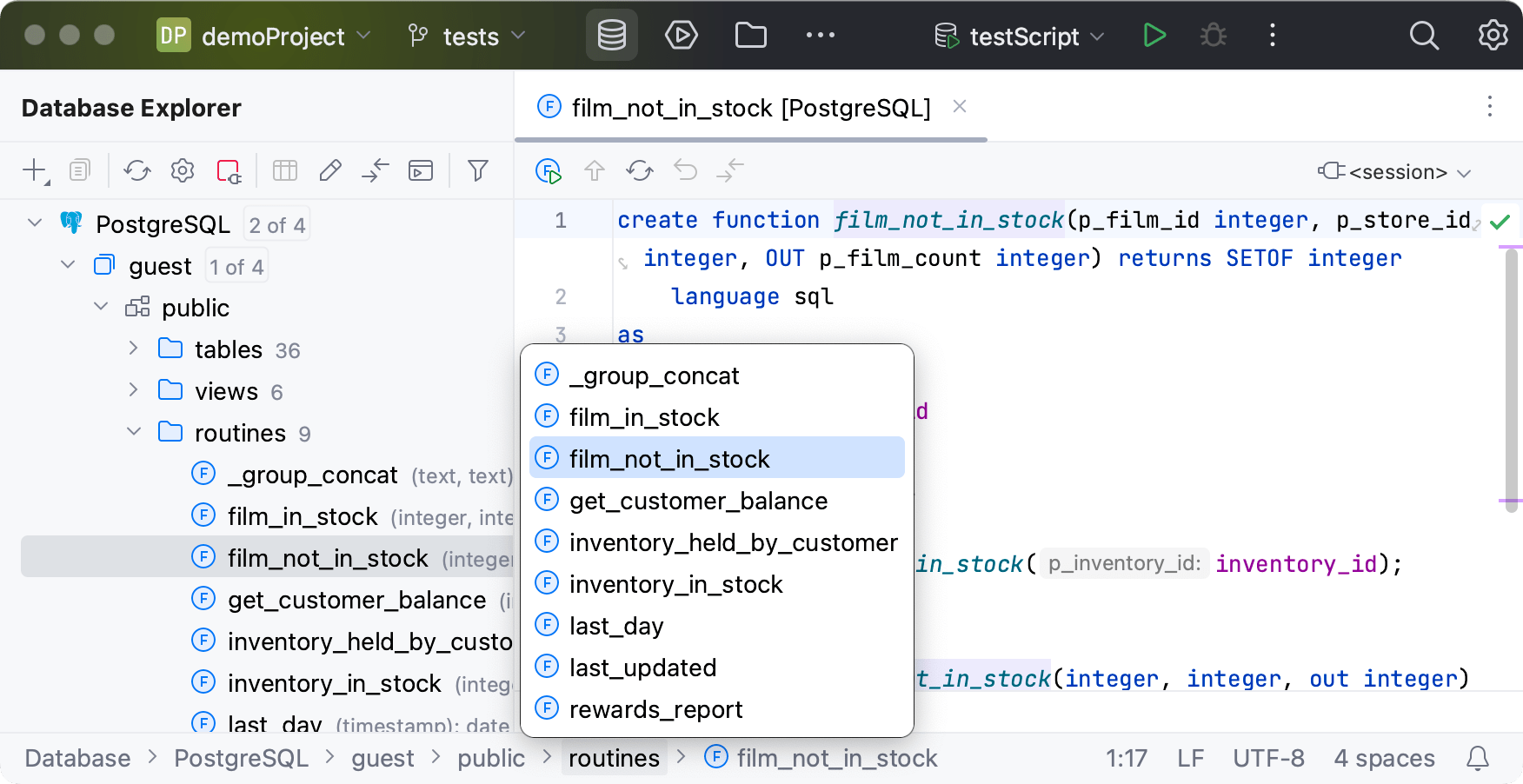1523x784 pixels.
Task: Click the 2 of 4 schemas badge
Action: (276, 225)
